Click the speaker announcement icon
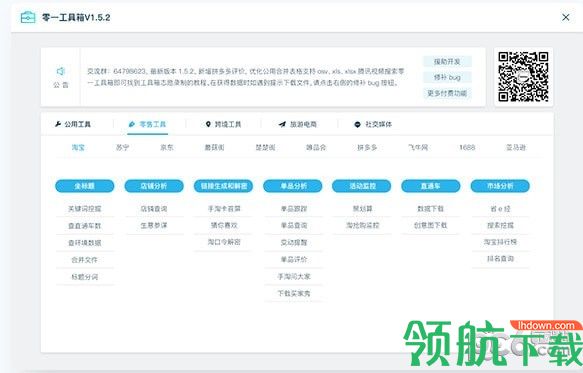583x373 pixels. (x=61, y=71)
